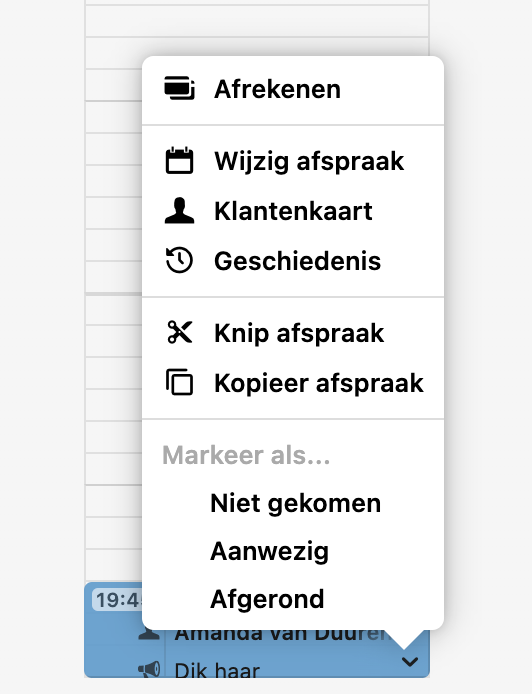Click the Dik haar appointment note text
Viewport: 532px width, 694px height.
217,670
